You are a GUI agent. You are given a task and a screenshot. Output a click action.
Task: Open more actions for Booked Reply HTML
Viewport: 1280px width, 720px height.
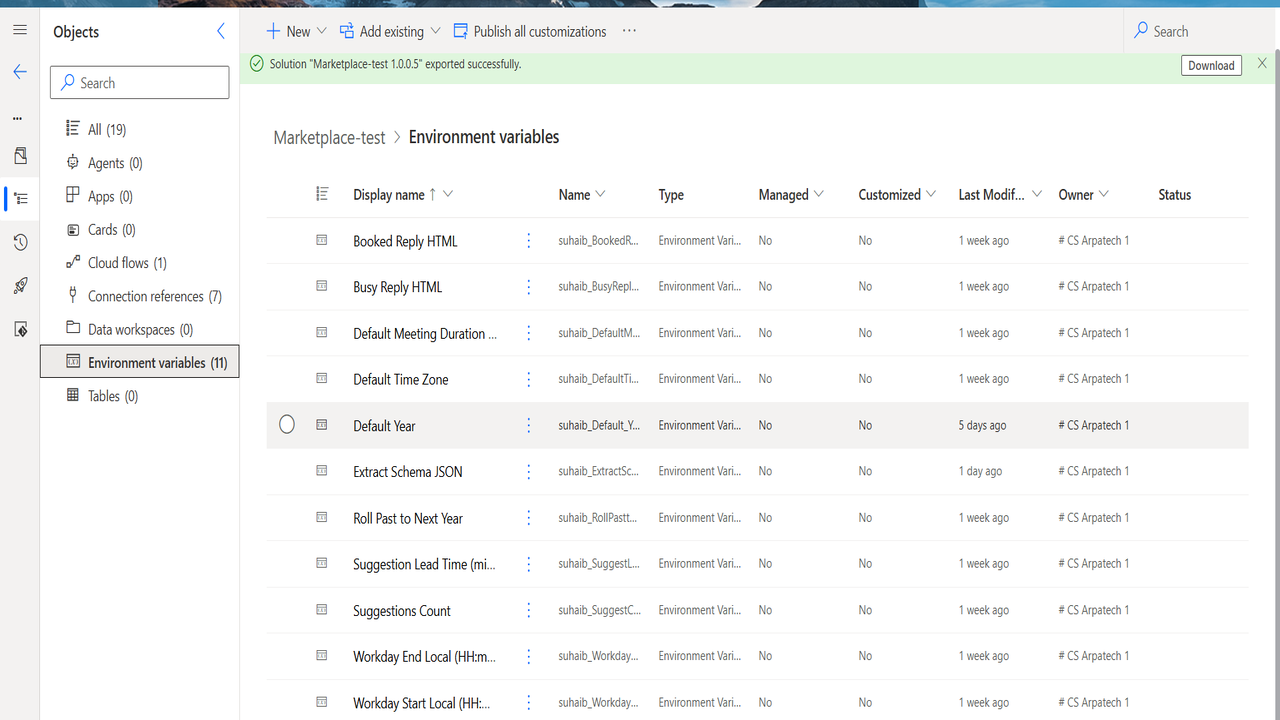tap(529, 241)
